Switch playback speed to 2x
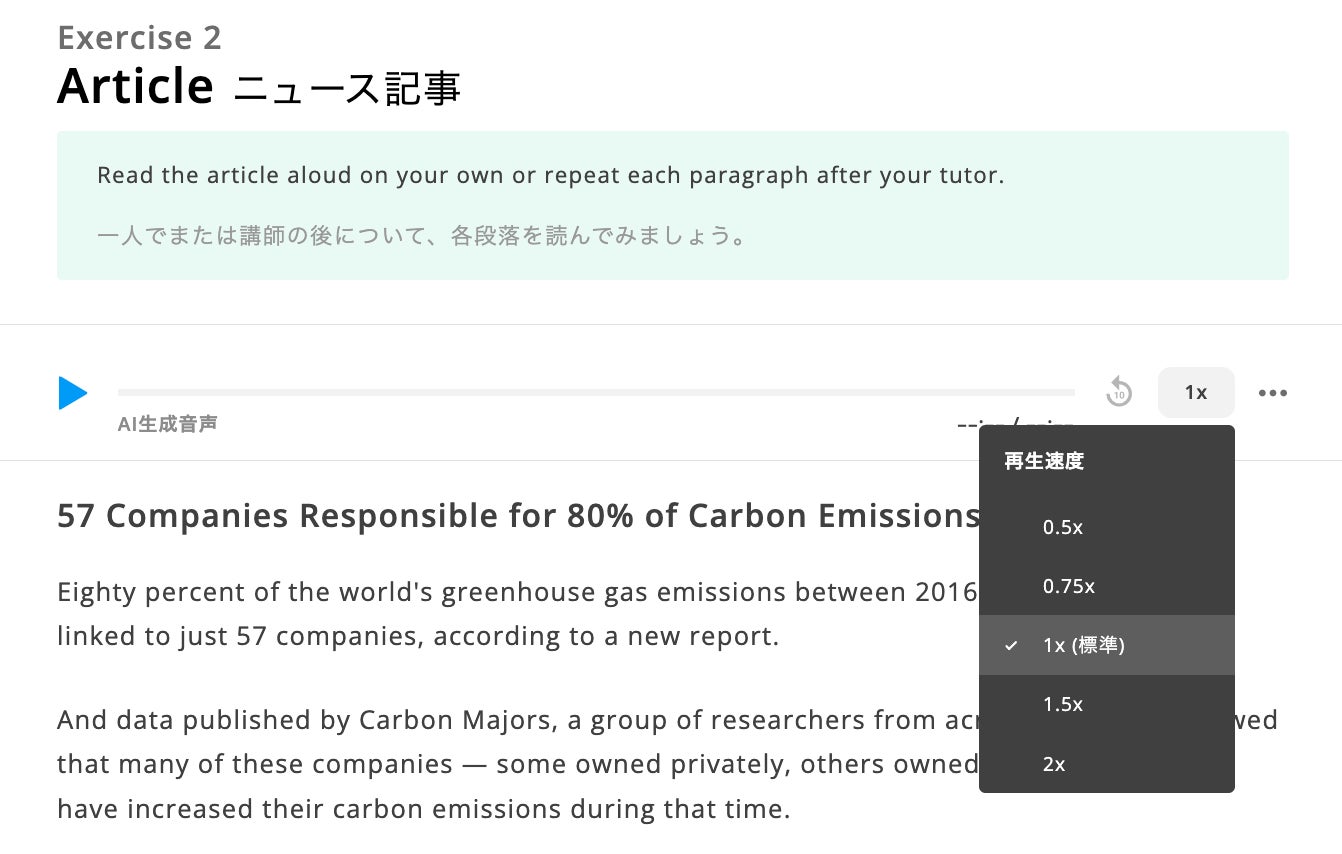The image size is (1342, 854). pyautogui.click(x=1054, y=764)
